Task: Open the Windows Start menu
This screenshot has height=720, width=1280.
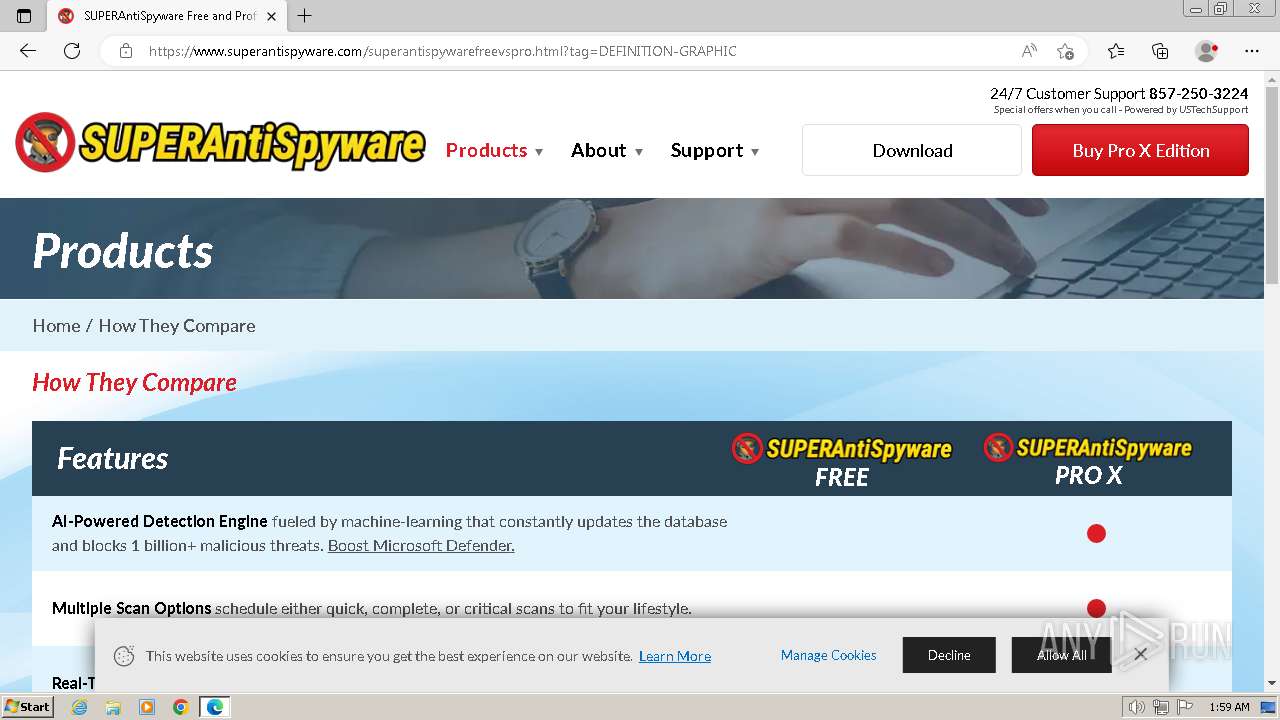Action: tap(28, 707)
